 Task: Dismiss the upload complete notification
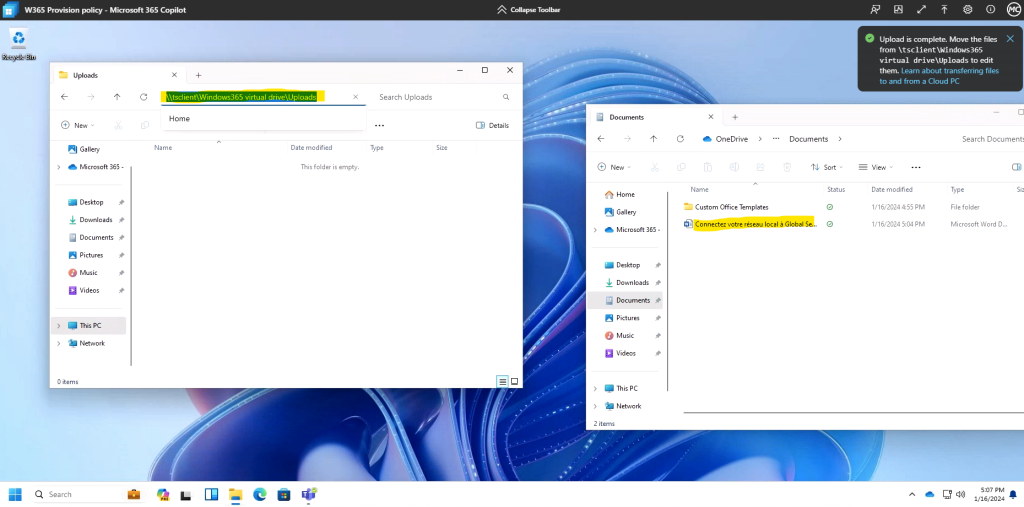[x=1010, y=39]
